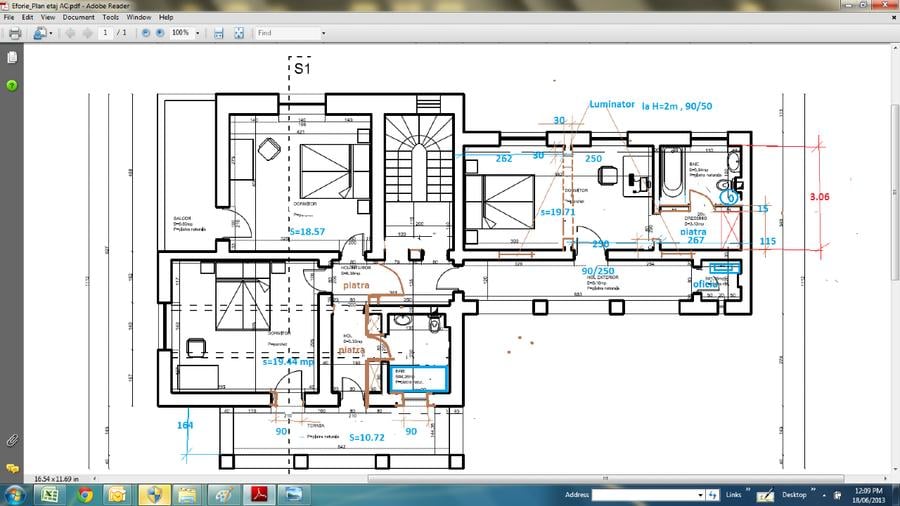The height and width of the screenshot is (506, 900).
Task: Click the fit one full page icon
Action: pyautogui.click(x=239, y=33)
